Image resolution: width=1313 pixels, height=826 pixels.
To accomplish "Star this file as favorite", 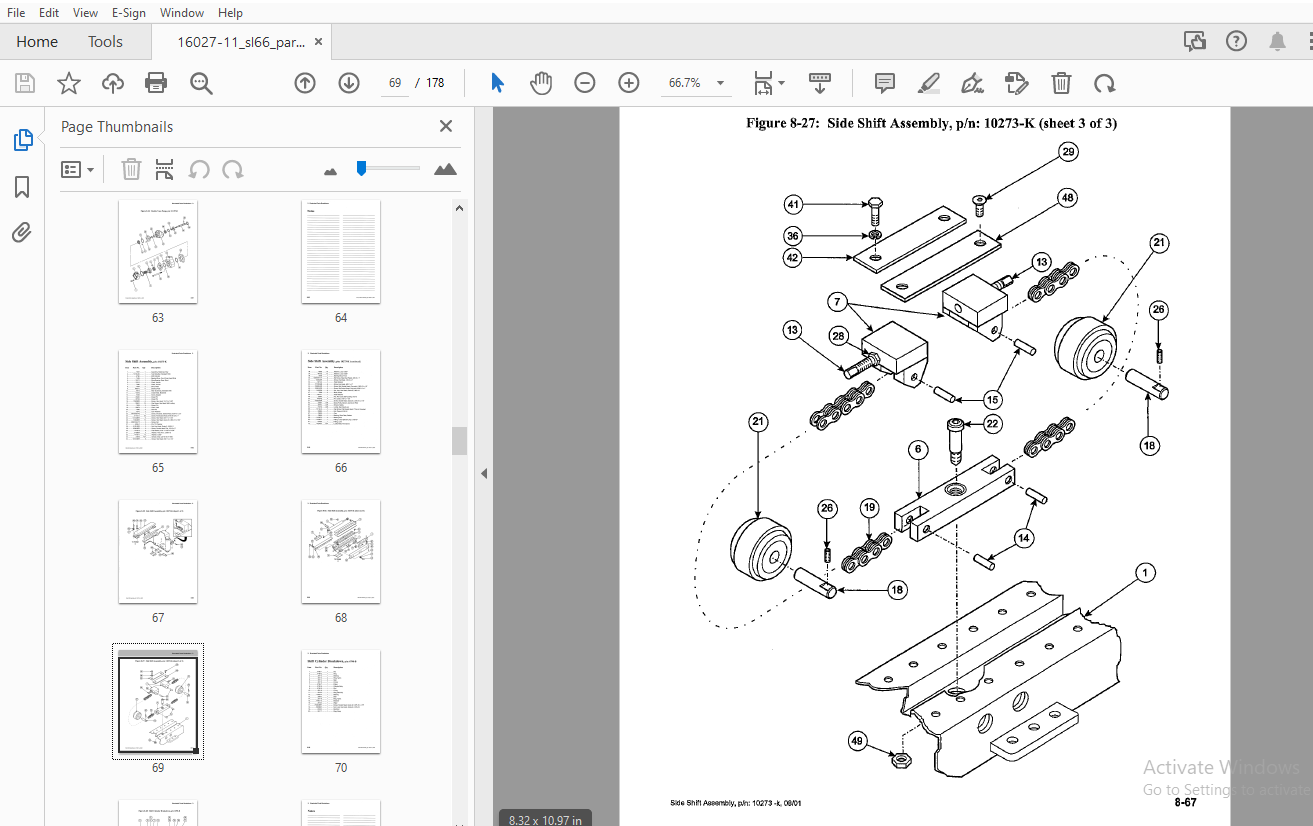I will (69, 83).
